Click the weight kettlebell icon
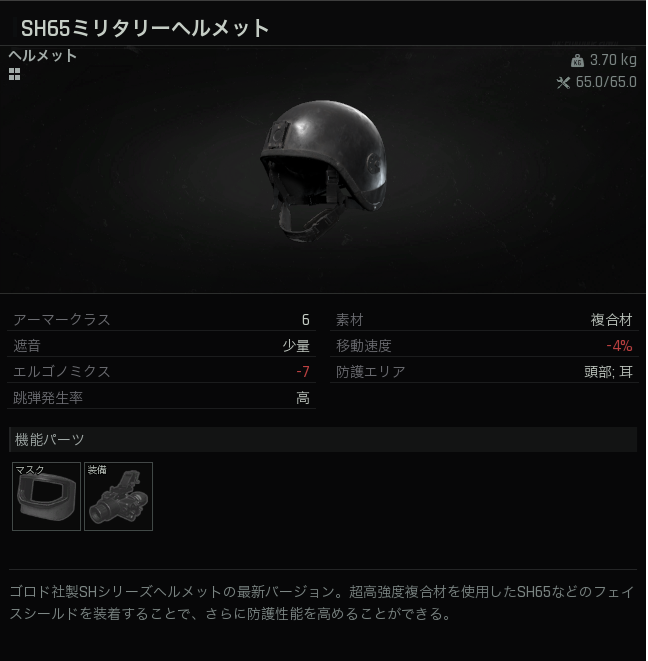 coord(578,61)
